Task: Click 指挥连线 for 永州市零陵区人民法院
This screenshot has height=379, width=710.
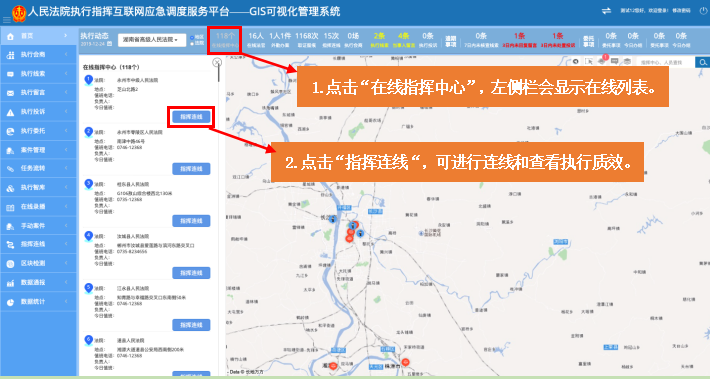Action: click(191, 169)
